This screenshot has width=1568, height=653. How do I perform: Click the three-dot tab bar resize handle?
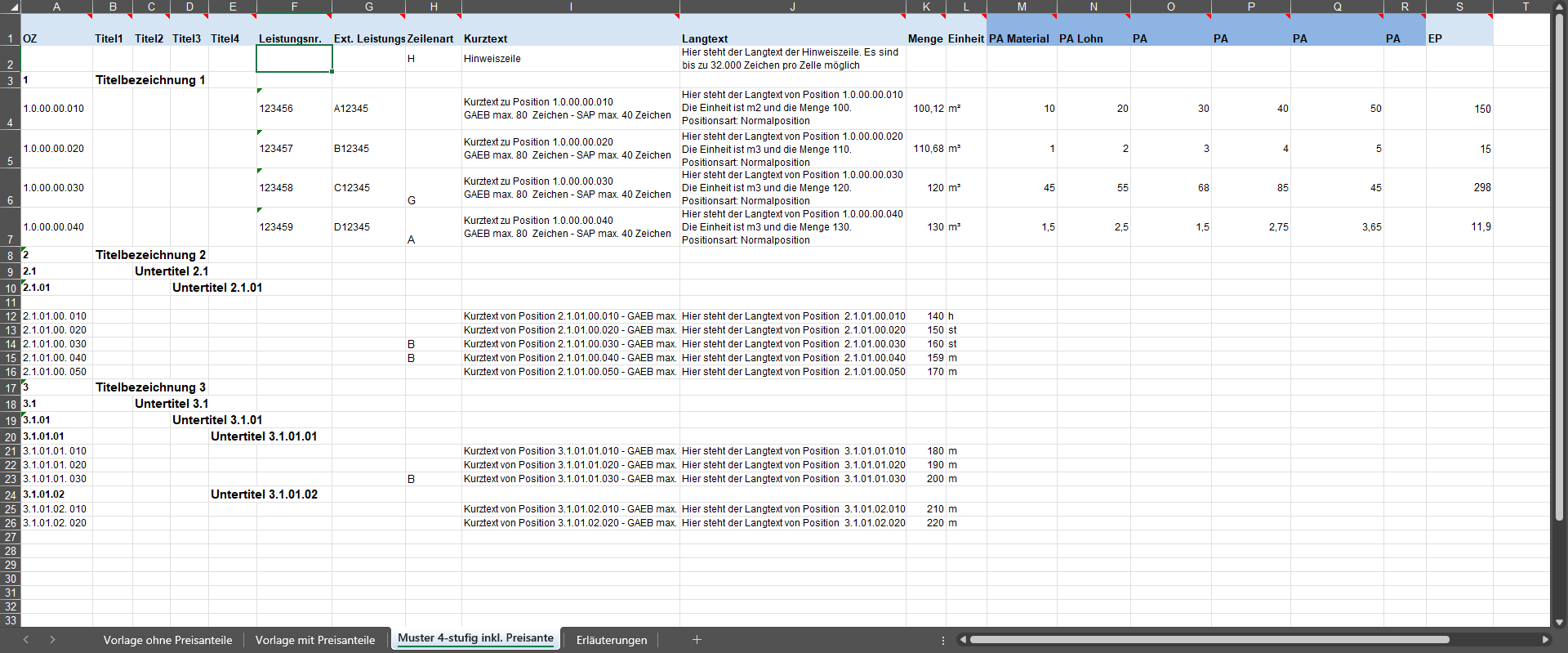pyautogui.click(x=943, y=640)
